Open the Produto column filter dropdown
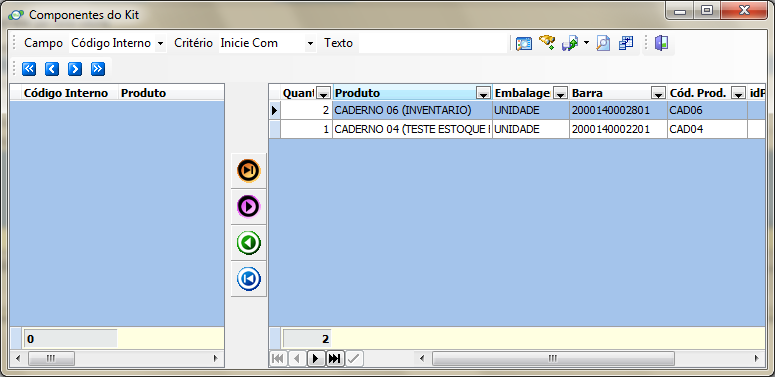 (483, 93)
